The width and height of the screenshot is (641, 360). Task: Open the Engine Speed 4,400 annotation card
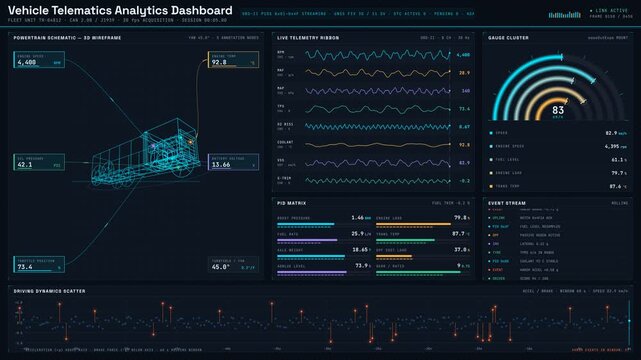coord(39,60)
